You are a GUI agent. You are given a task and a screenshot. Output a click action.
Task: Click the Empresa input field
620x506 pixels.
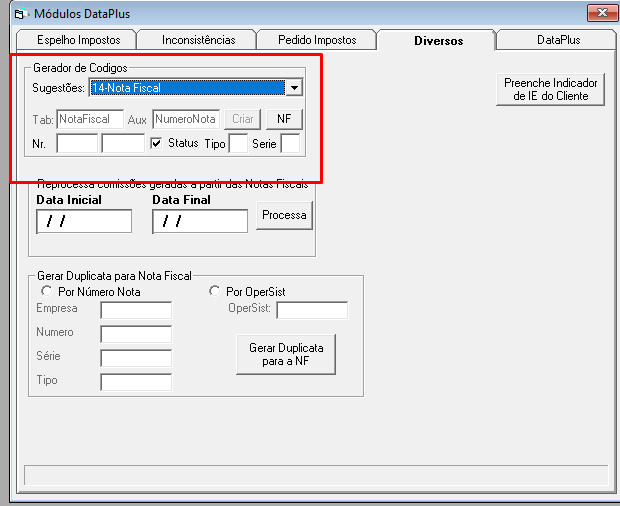[x=136, y=310]
